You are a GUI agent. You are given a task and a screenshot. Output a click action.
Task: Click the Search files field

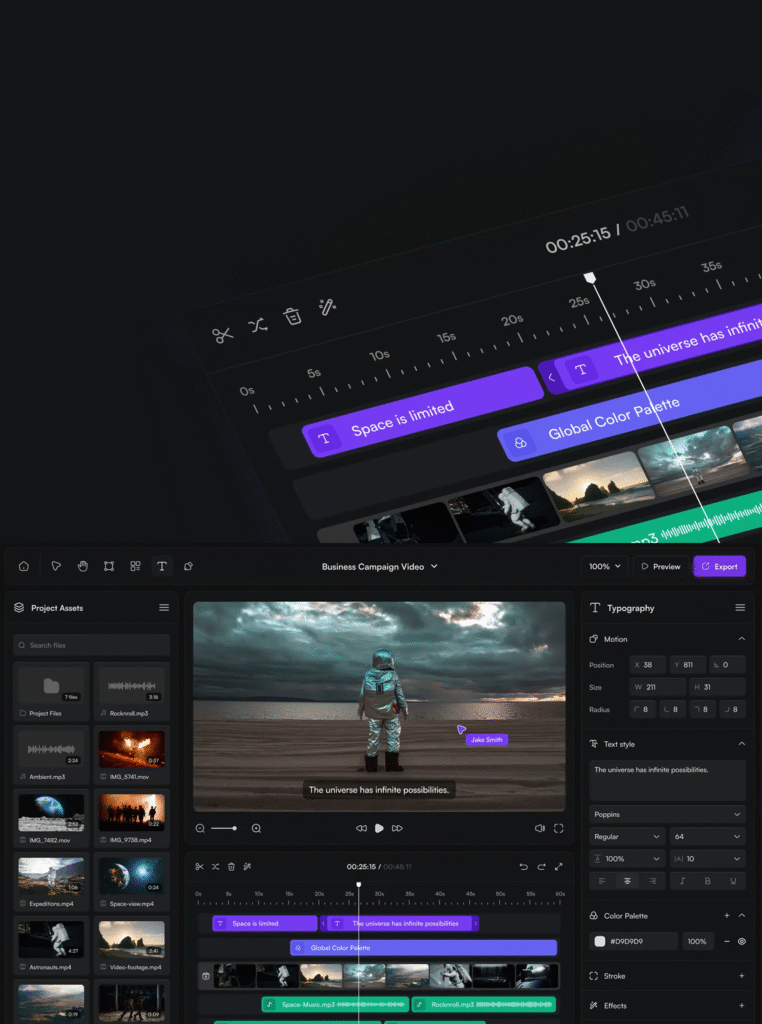click(91, 645)
